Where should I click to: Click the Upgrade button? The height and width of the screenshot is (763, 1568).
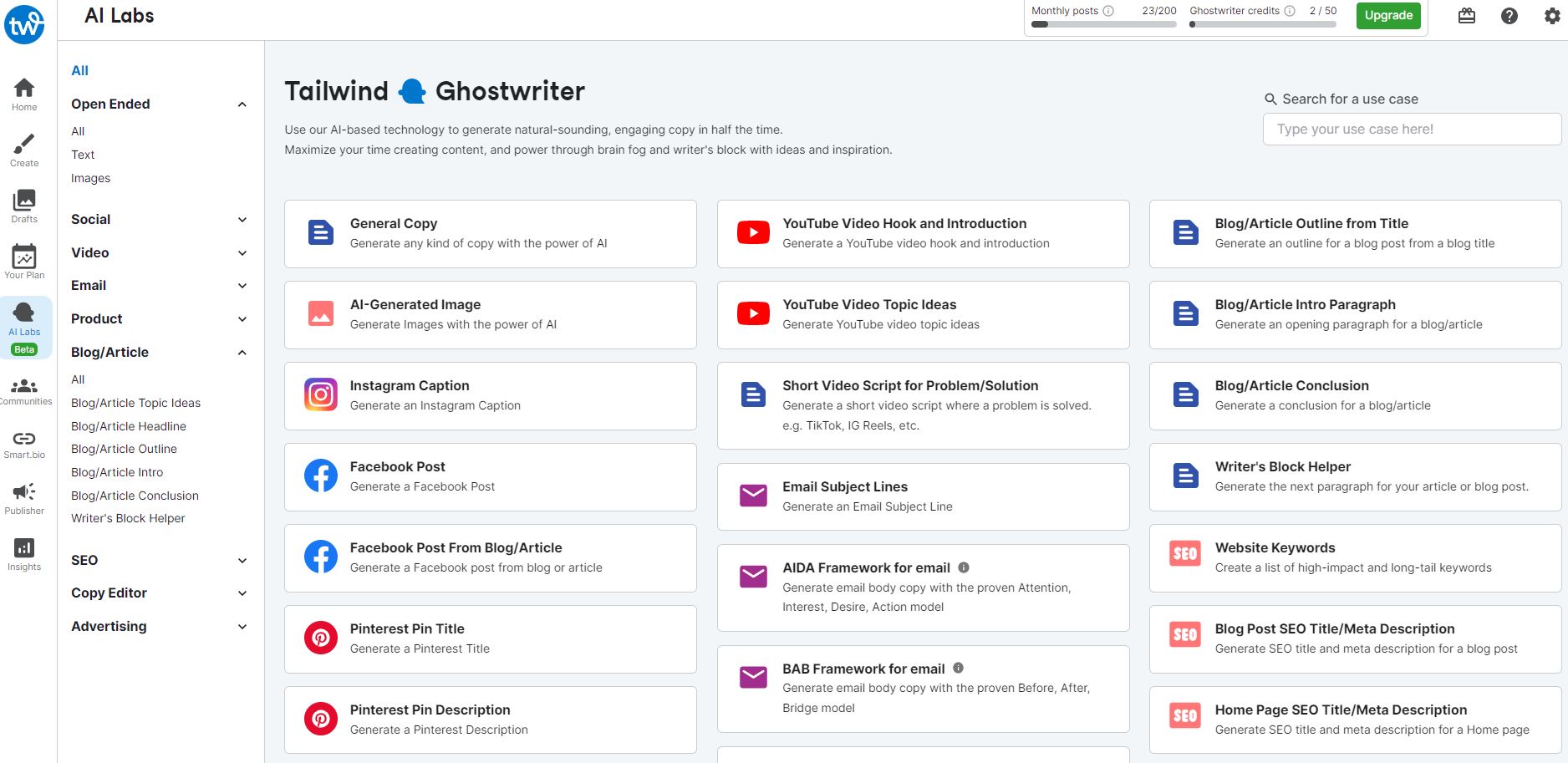click(1388, 15)
